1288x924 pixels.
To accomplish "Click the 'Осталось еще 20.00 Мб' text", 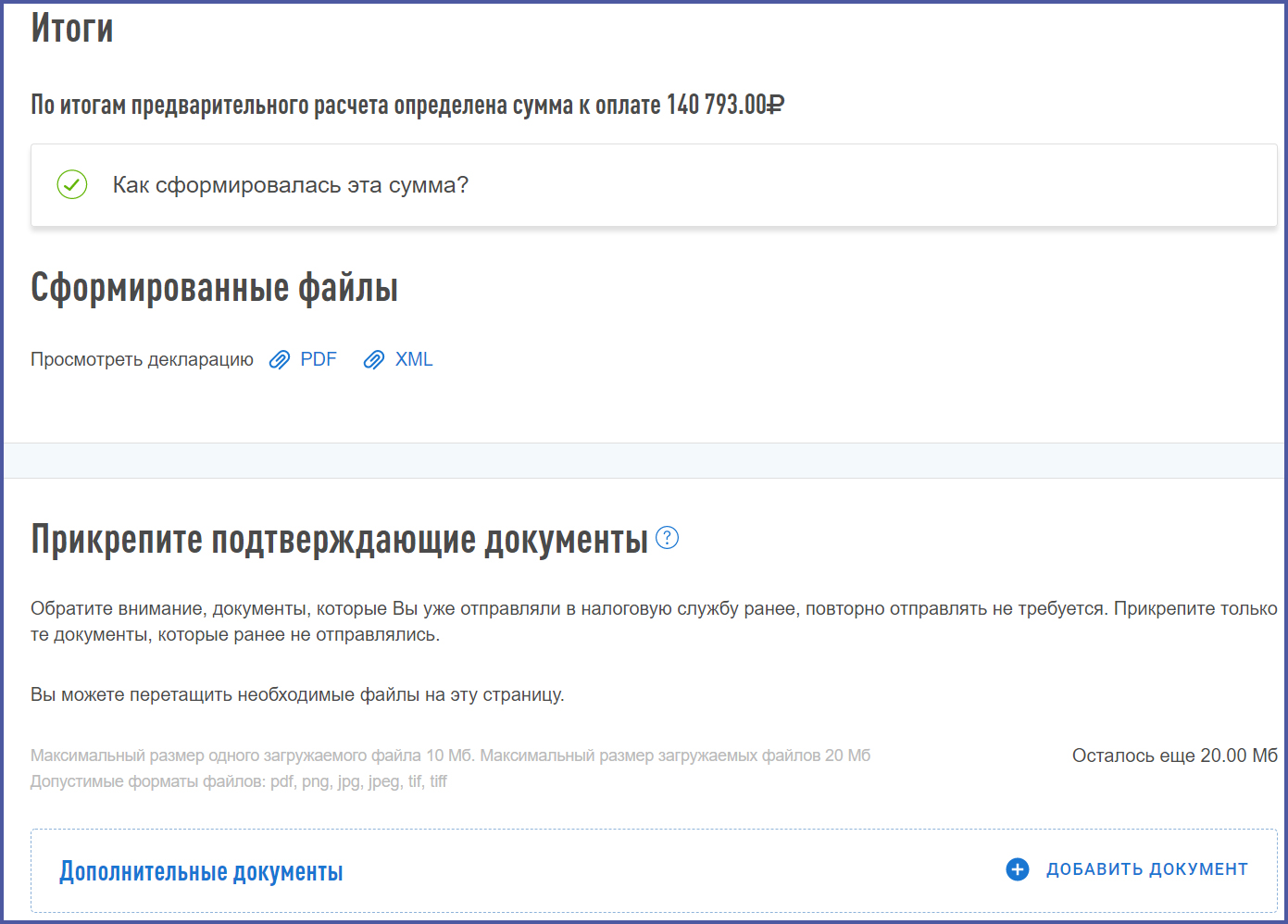I will [1175, 755].
